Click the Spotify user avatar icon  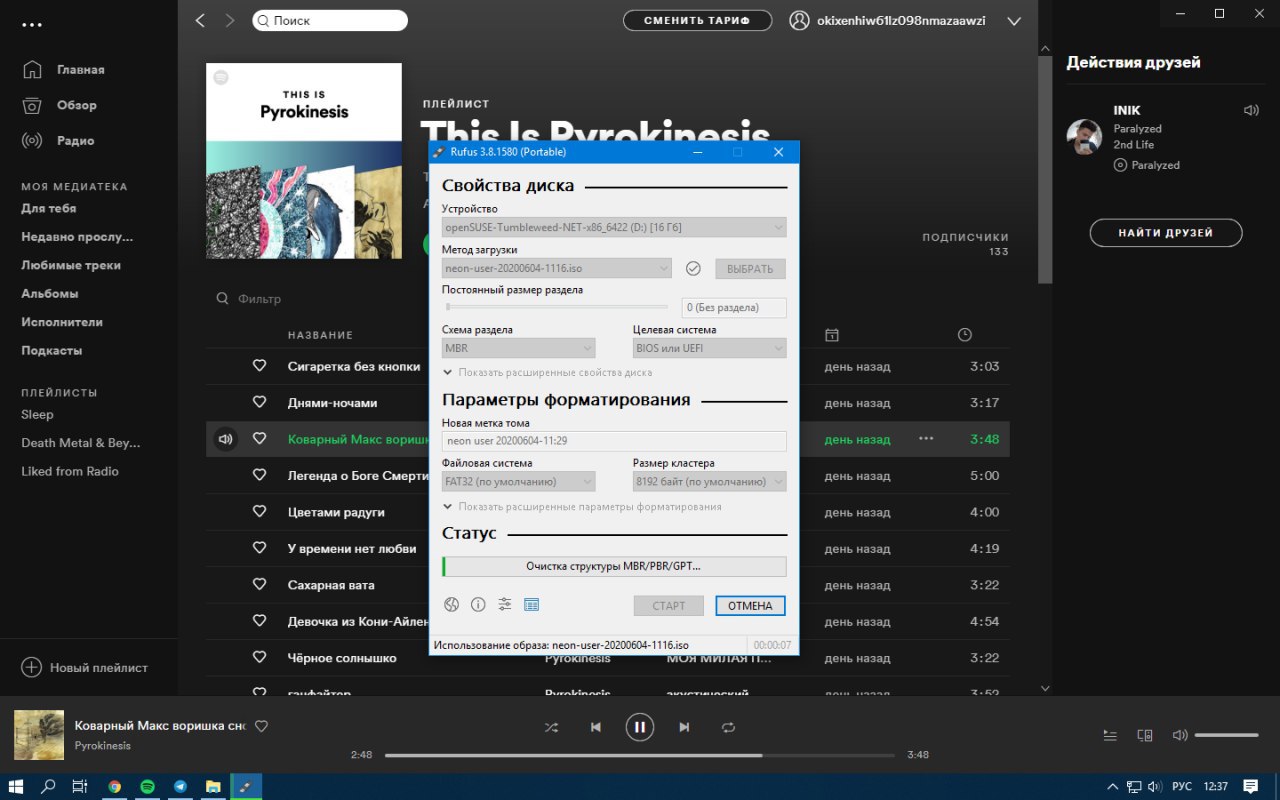(799, 20)
